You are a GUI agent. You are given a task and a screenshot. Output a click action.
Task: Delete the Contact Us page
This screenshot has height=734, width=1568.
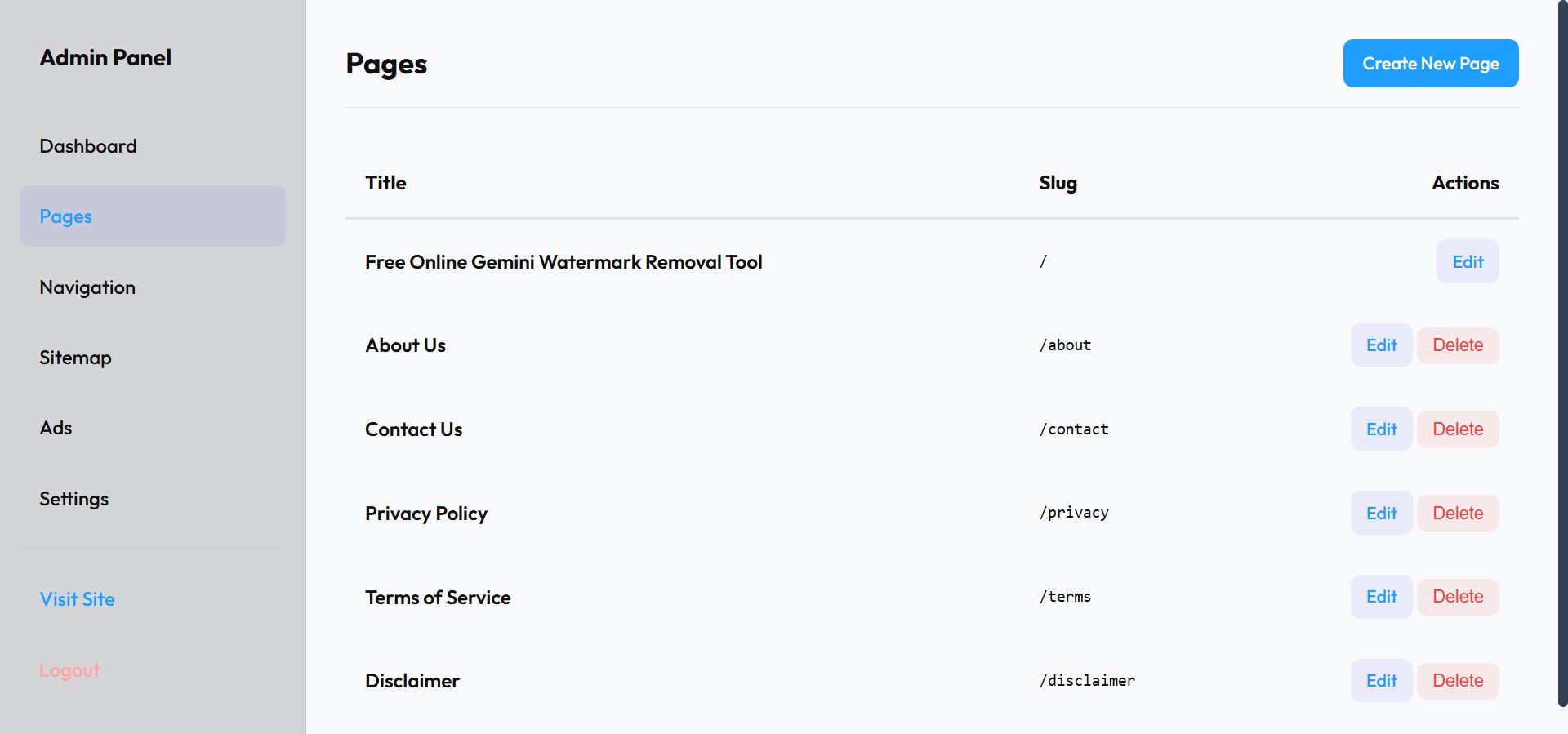pyautogui.click(x=1458, y=429)
